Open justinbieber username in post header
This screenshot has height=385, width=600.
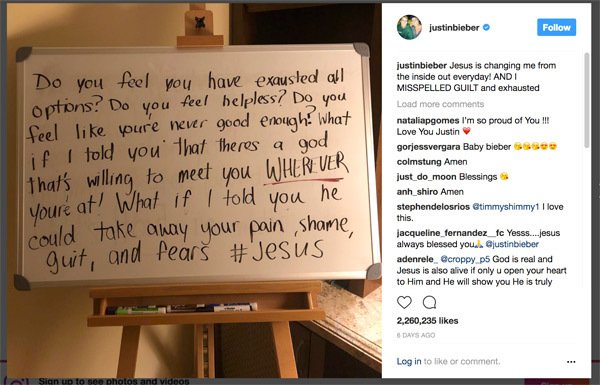(454, 28)
